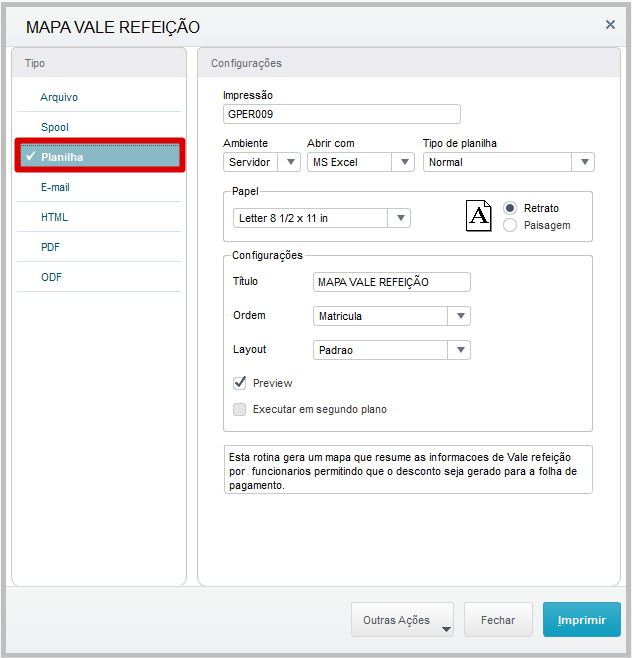Open the Abrir com MS Excel dropdown

coord(360,162)
